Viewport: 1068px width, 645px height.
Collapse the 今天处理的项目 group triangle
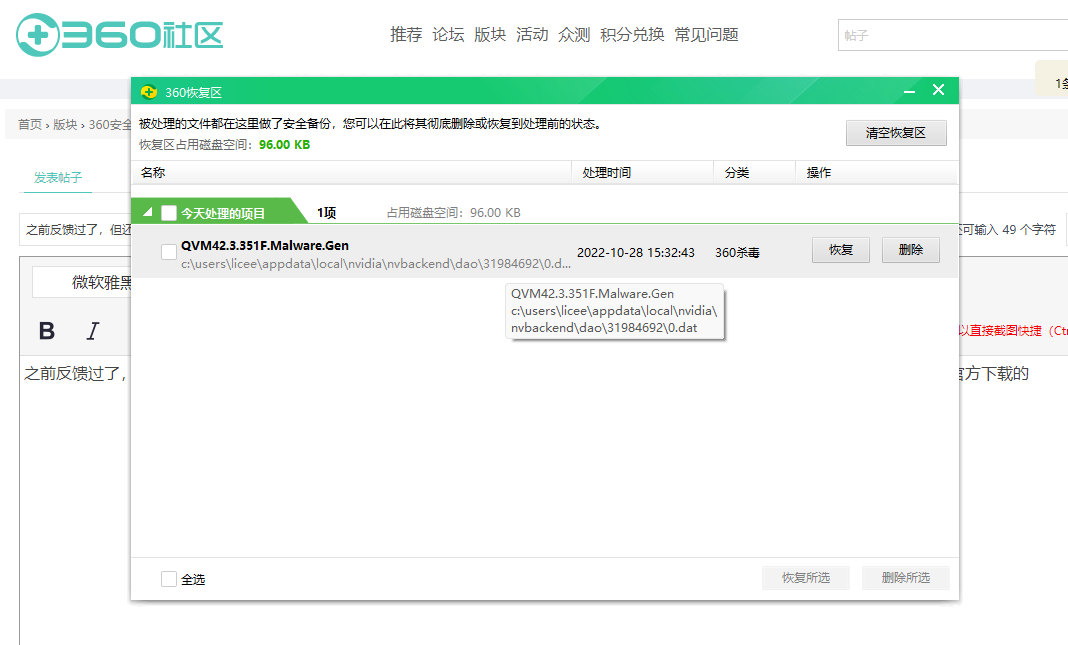147,213
